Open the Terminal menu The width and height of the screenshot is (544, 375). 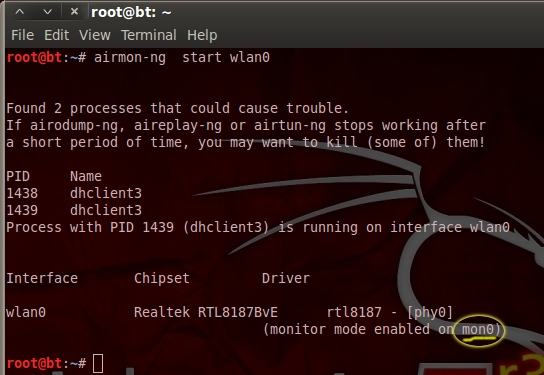click(149, 35)
